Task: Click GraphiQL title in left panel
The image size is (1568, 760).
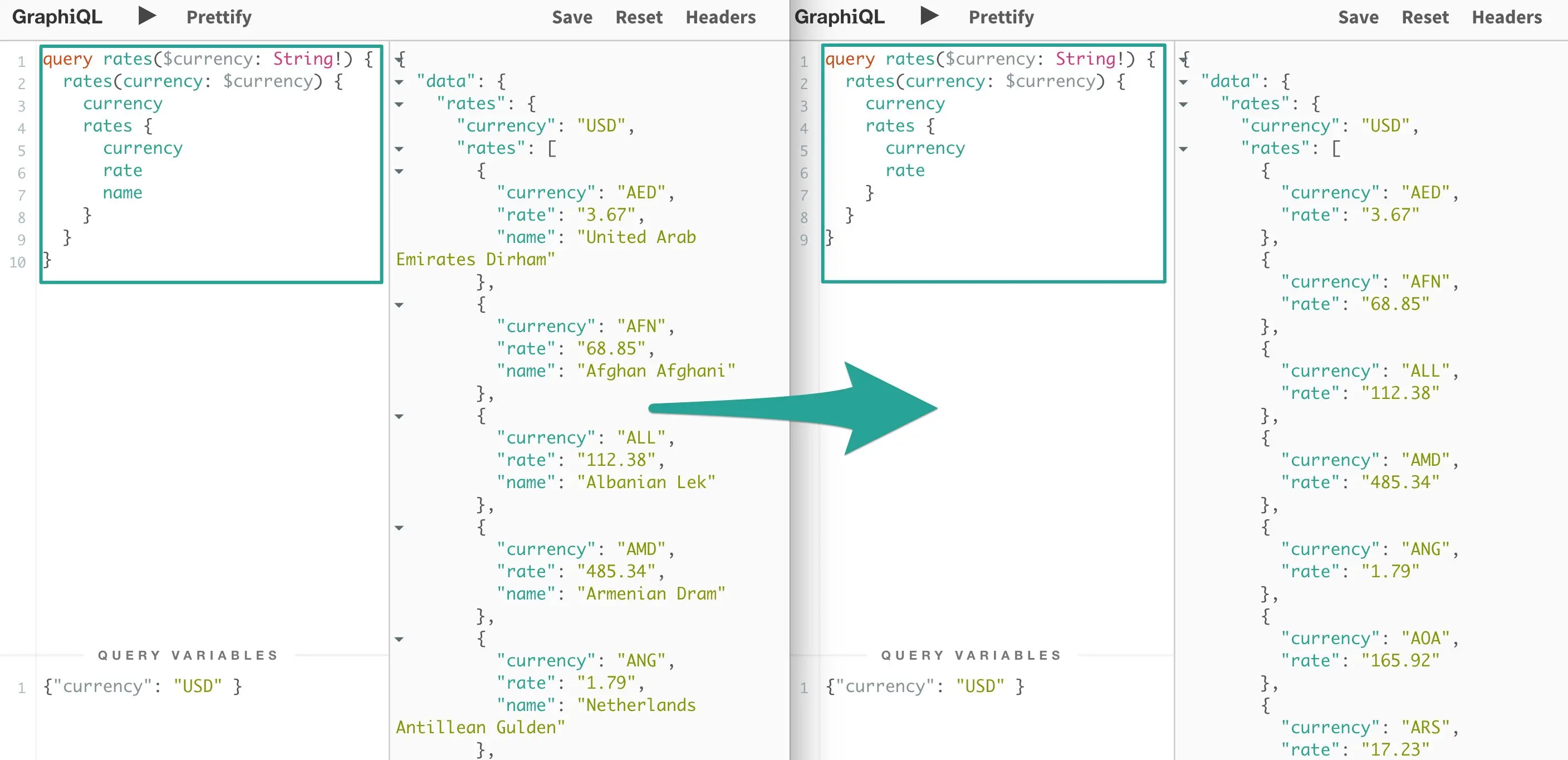Action: (x=57, y=17)
